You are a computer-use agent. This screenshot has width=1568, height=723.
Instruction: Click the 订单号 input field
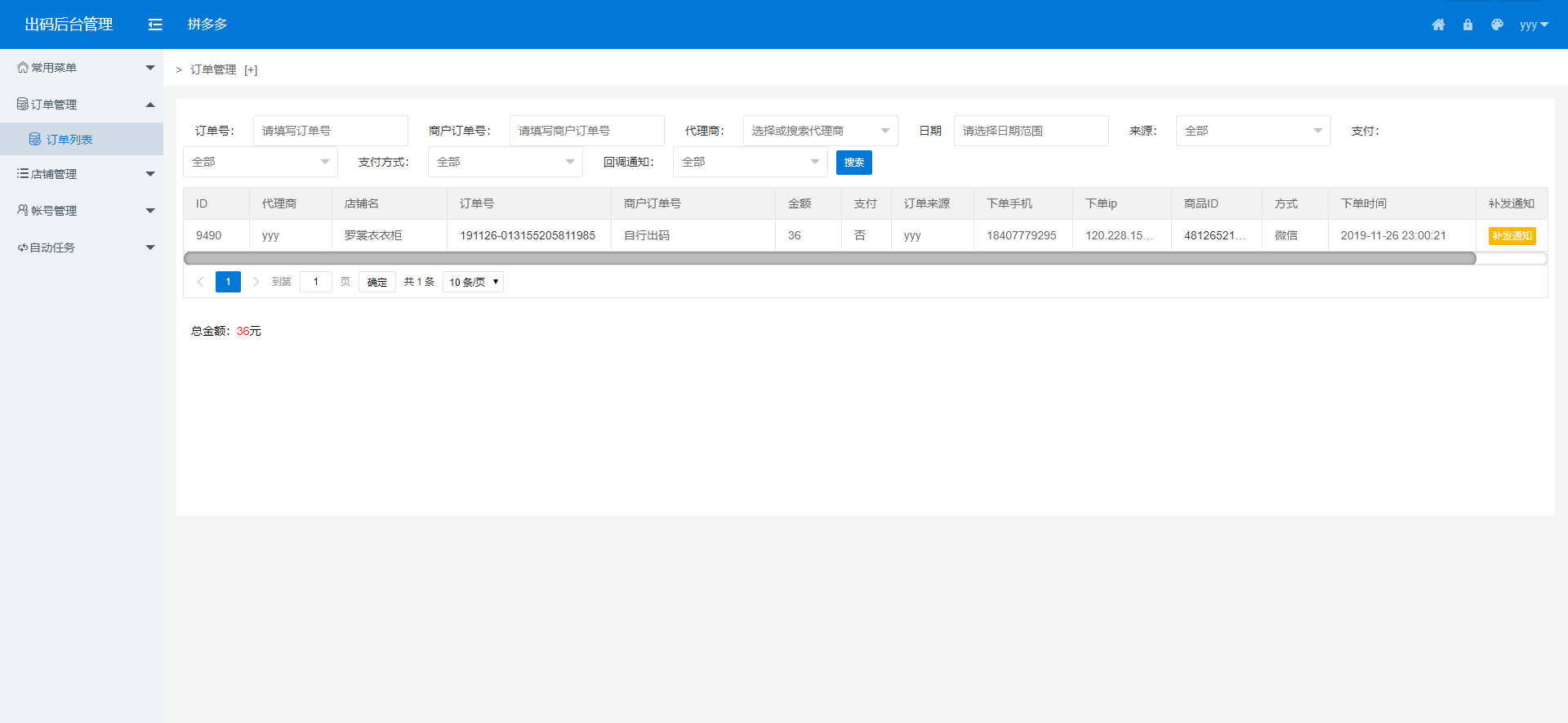pyautogui.click(x=330, y=131)
